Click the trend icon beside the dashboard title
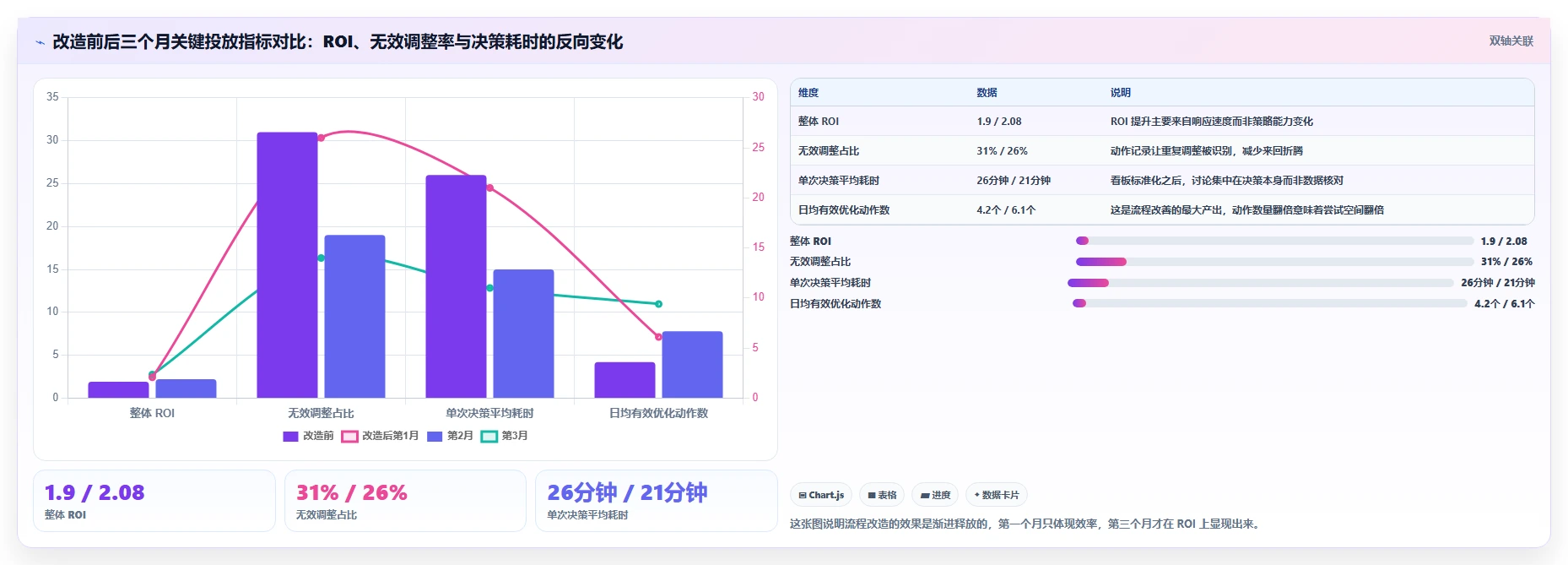 40,42
